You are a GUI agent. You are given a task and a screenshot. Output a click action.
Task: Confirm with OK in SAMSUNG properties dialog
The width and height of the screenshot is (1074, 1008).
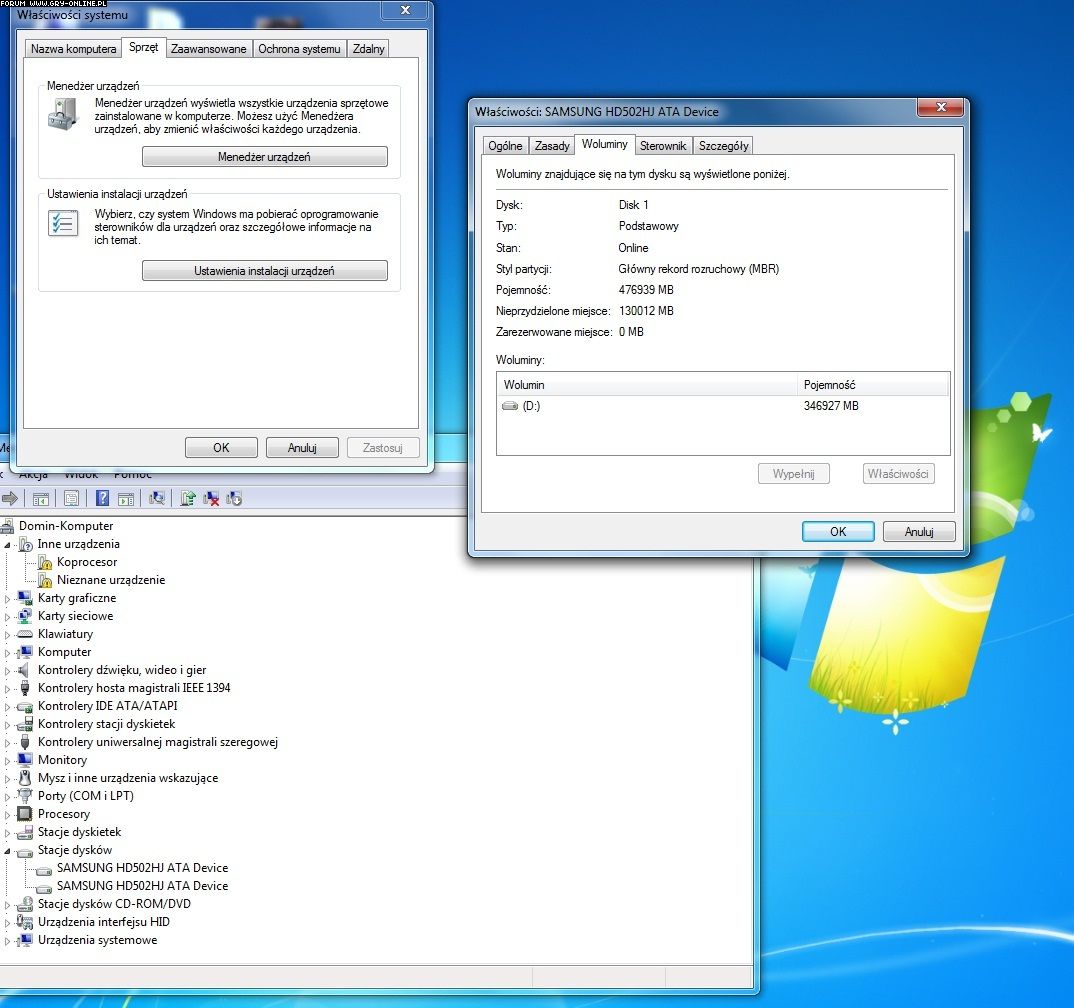tap(838, 531)
